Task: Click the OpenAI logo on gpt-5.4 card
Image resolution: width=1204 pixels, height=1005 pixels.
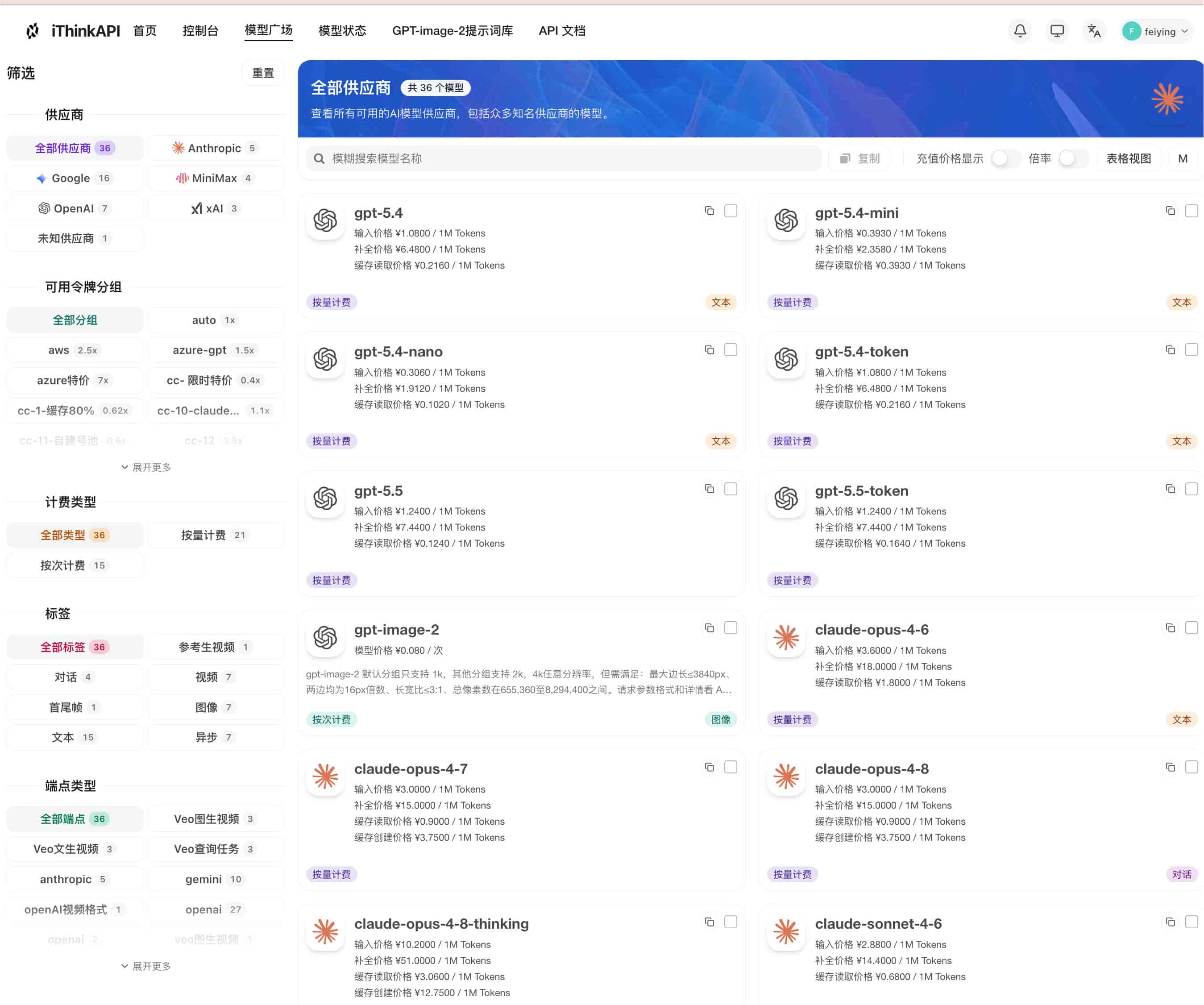Action: [x=325, y=220]
